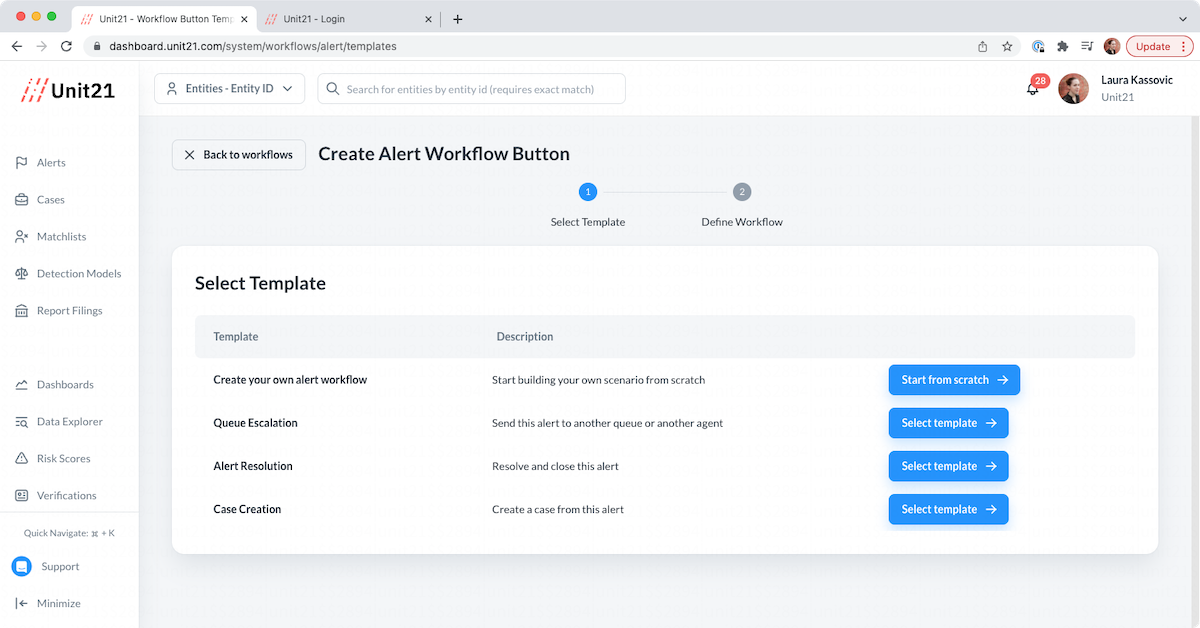Viewport: 1200px width, 628px height.
Task: Click step 2 Define Workflow
Action: 741,192
